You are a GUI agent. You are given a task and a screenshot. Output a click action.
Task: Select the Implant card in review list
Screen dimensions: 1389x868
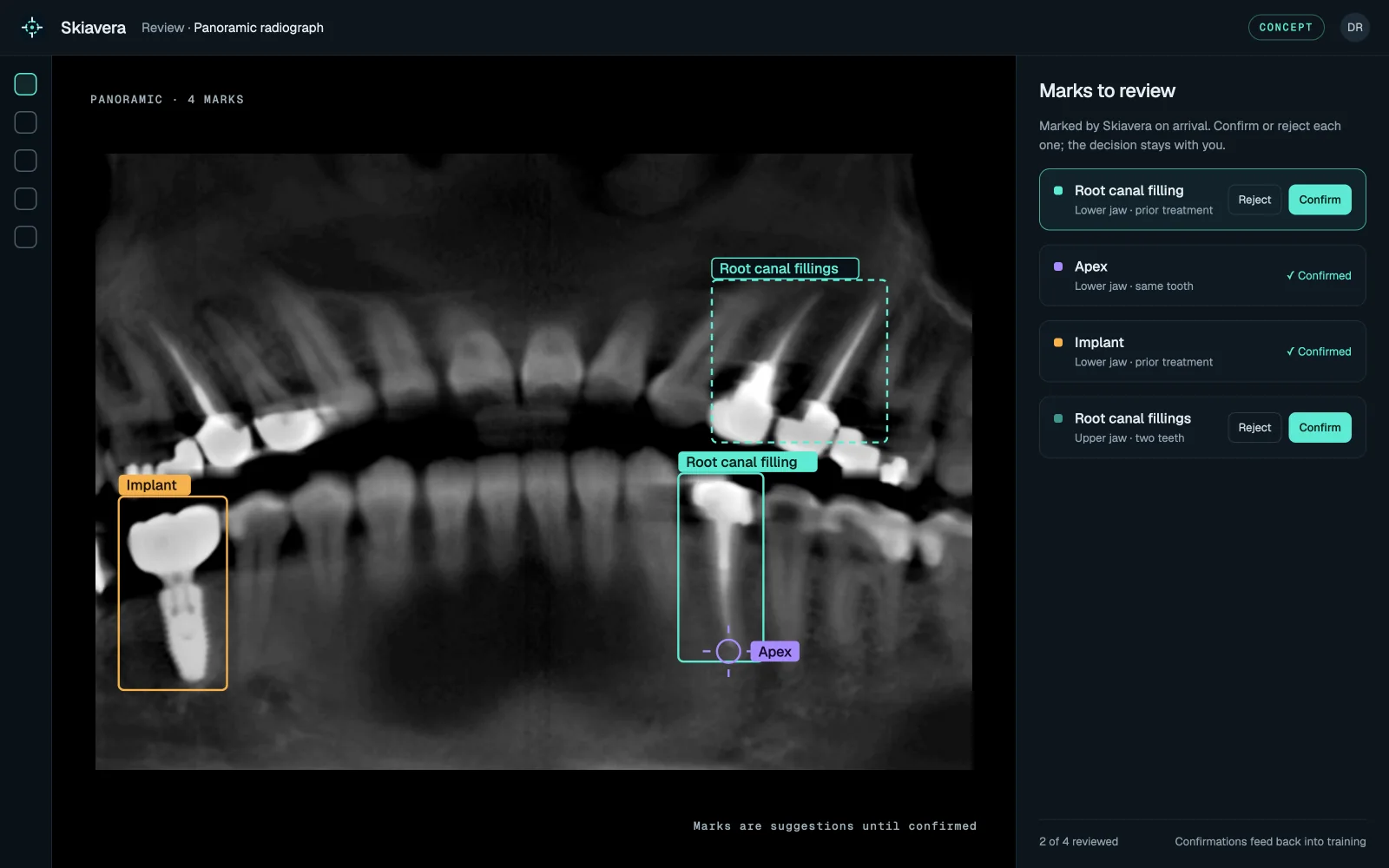(x=1202, y=352)
